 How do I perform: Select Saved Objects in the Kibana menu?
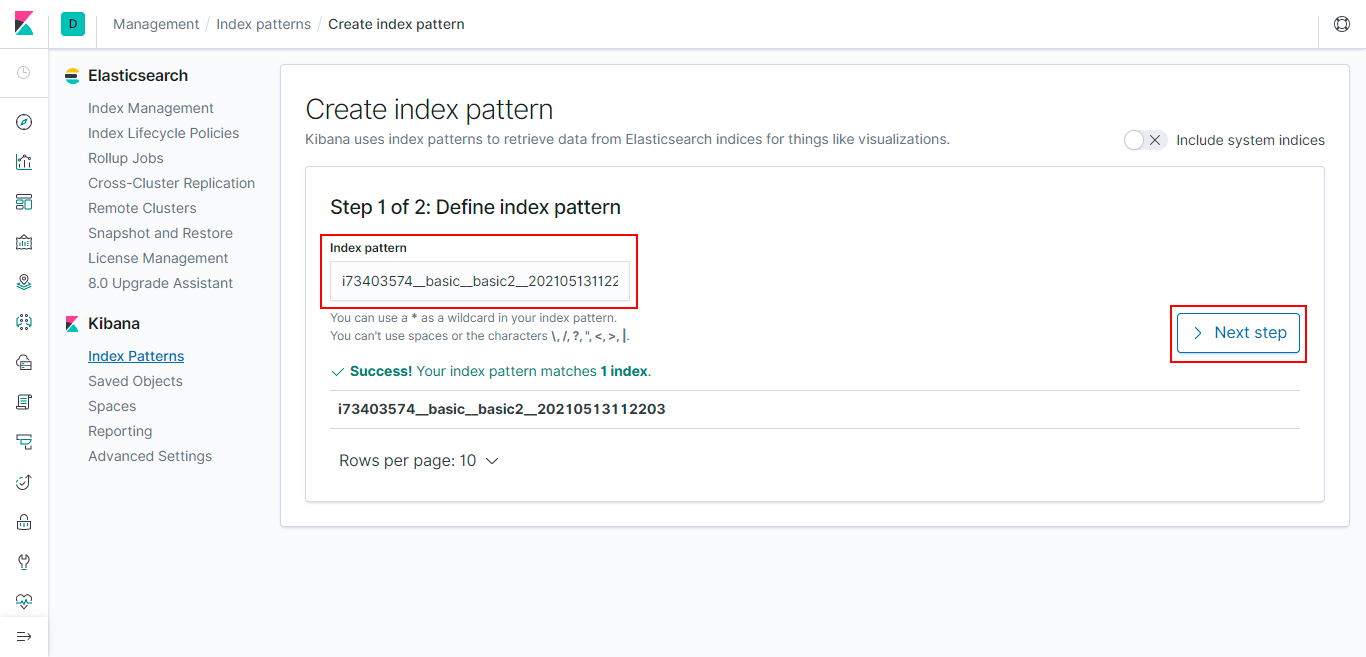[135, 381]
